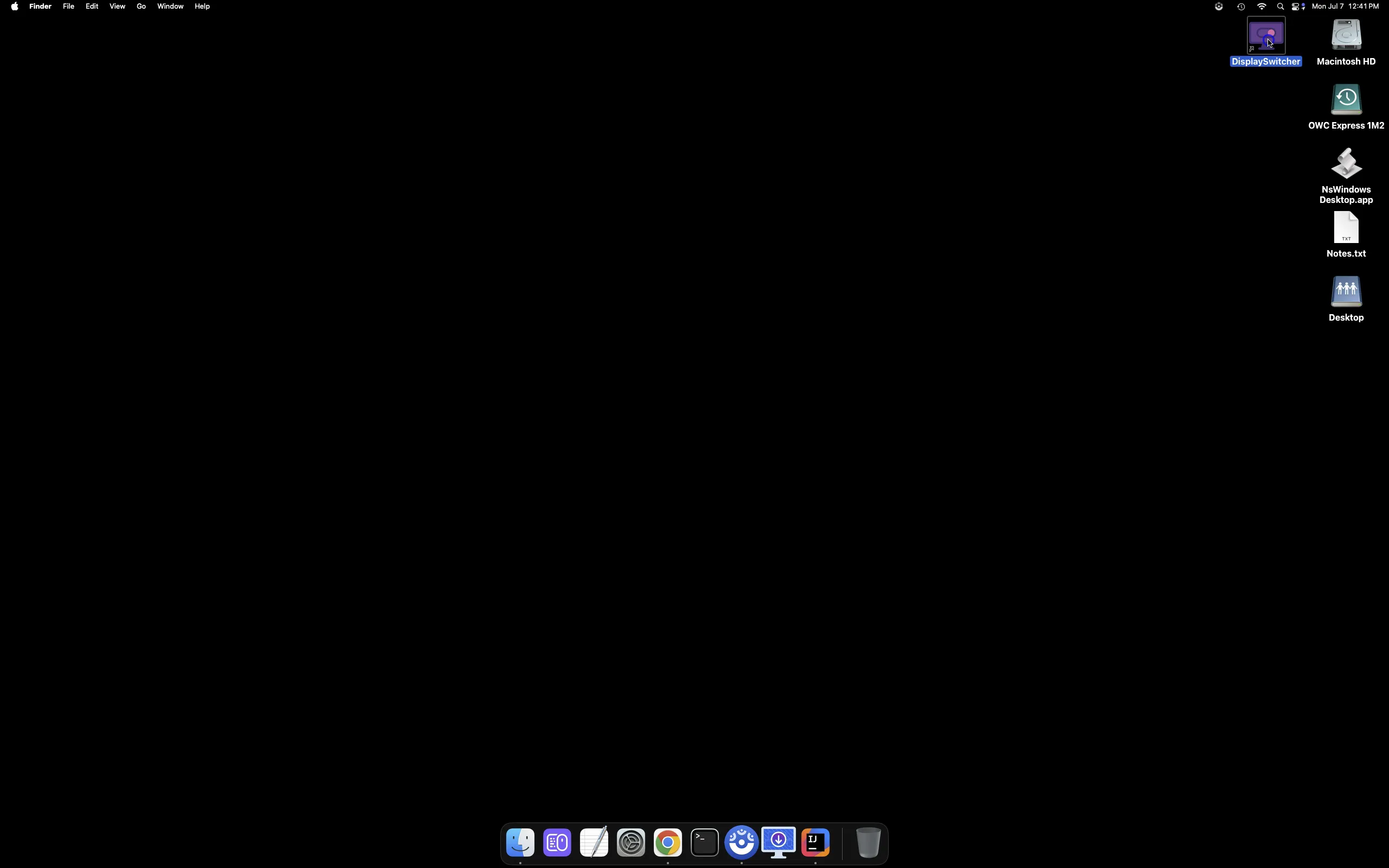1389x868 pixels.
Task: Open the Finder application menu
Action: [41, 7]
